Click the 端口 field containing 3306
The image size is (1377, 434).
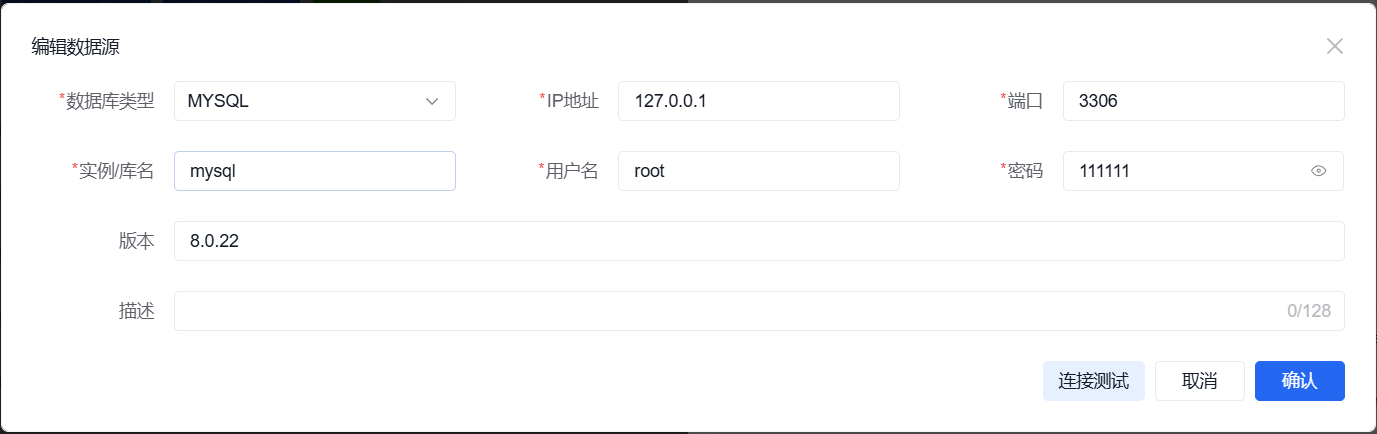(1204, 101)
